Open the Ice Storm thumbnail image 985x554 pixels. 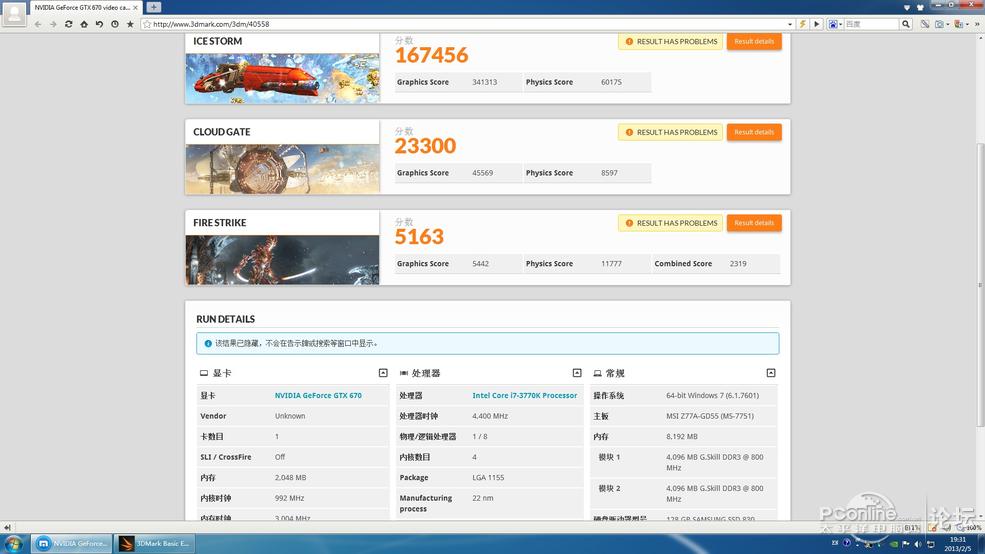(x=283, y=78)
